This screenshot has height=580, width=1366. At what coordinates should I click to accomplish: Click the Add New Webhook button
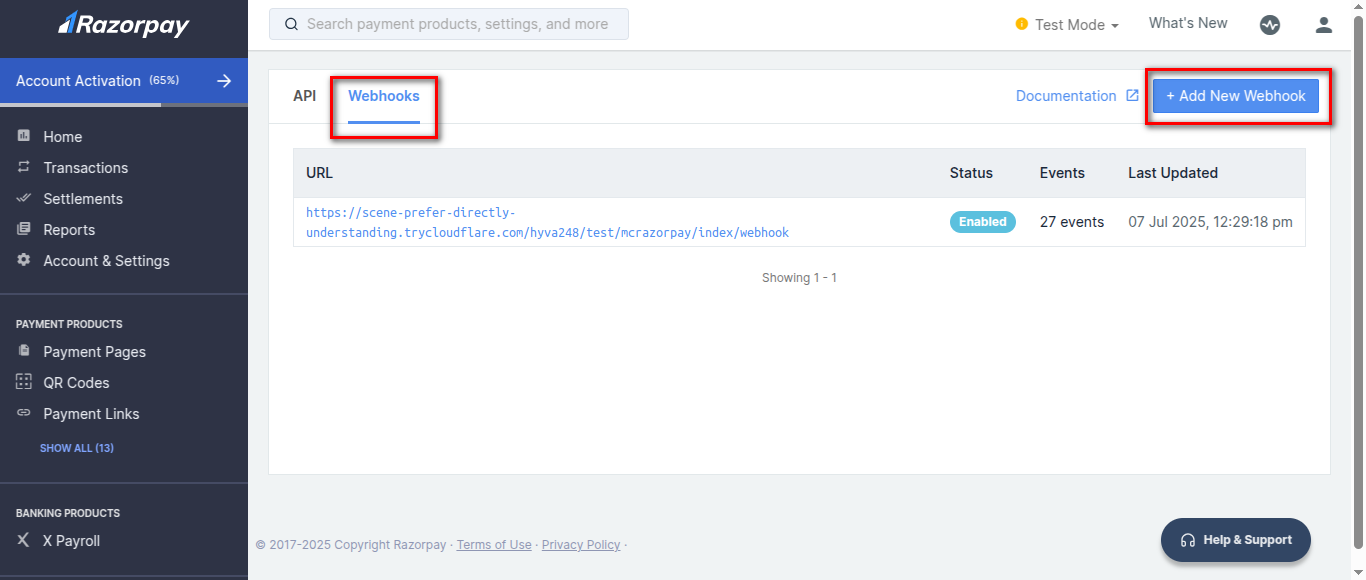tap(1236, 96)
